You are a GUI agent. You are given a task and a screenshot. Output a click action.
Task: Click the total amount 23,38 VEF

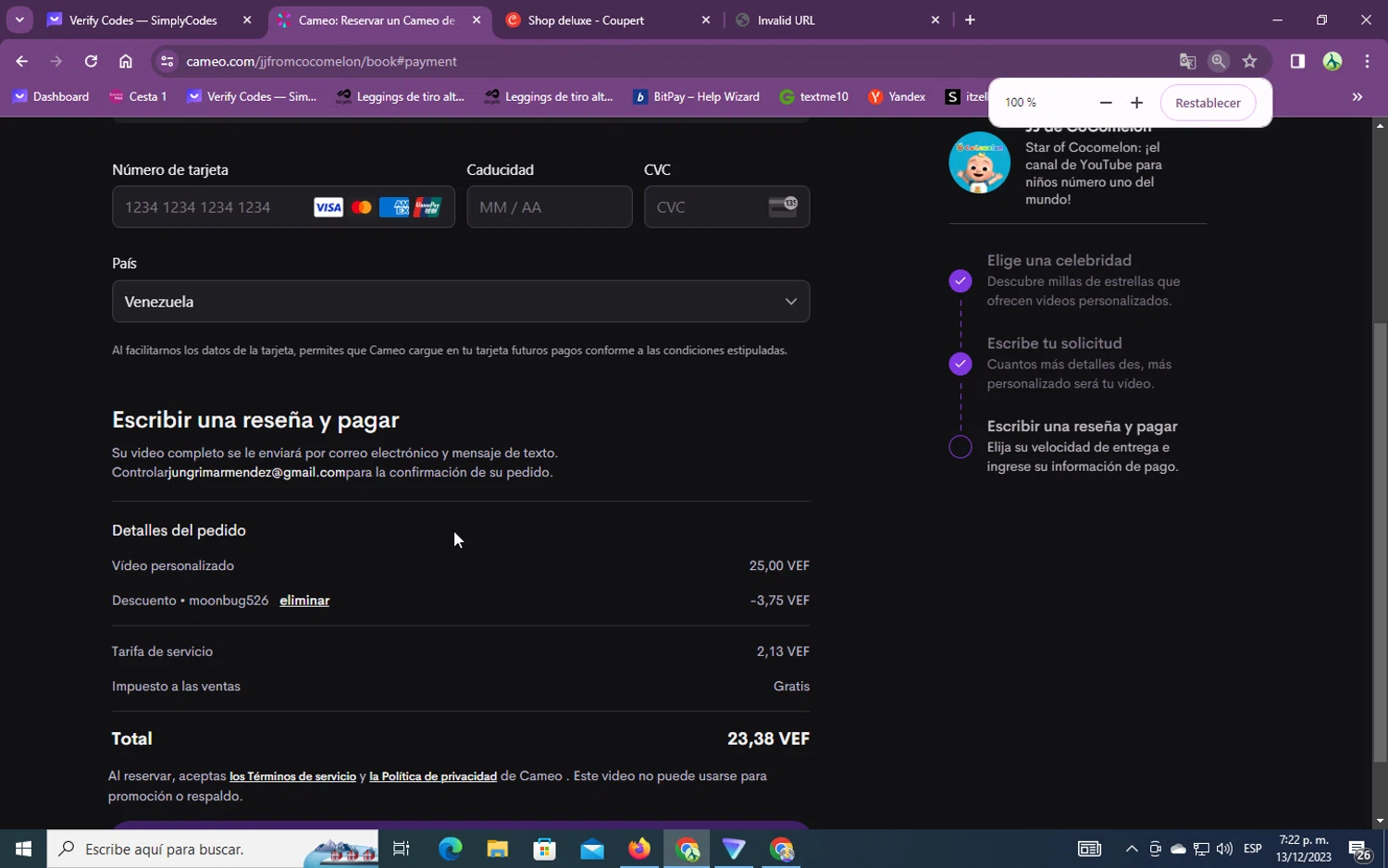coord(768,738)
